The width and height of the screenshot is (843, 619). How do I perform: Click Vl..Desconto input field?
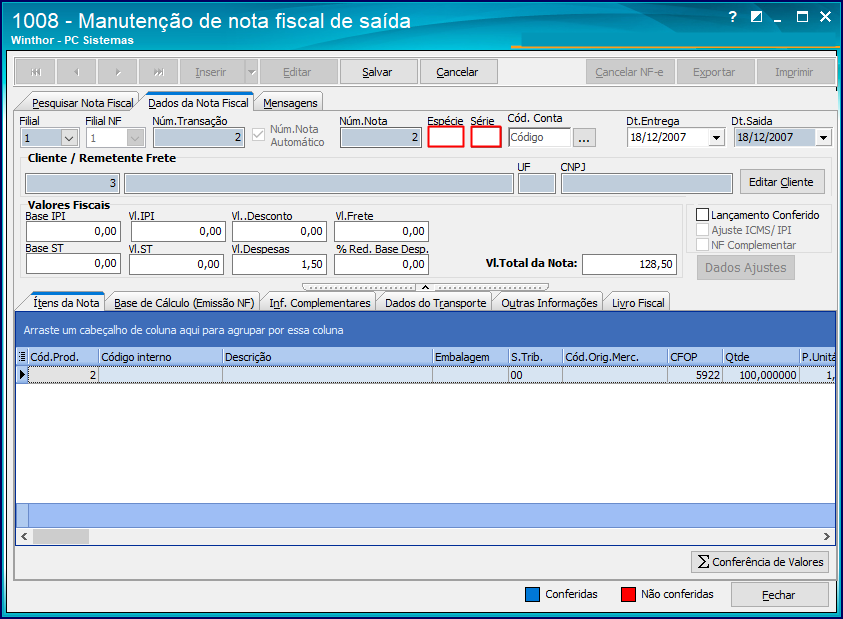279,231
